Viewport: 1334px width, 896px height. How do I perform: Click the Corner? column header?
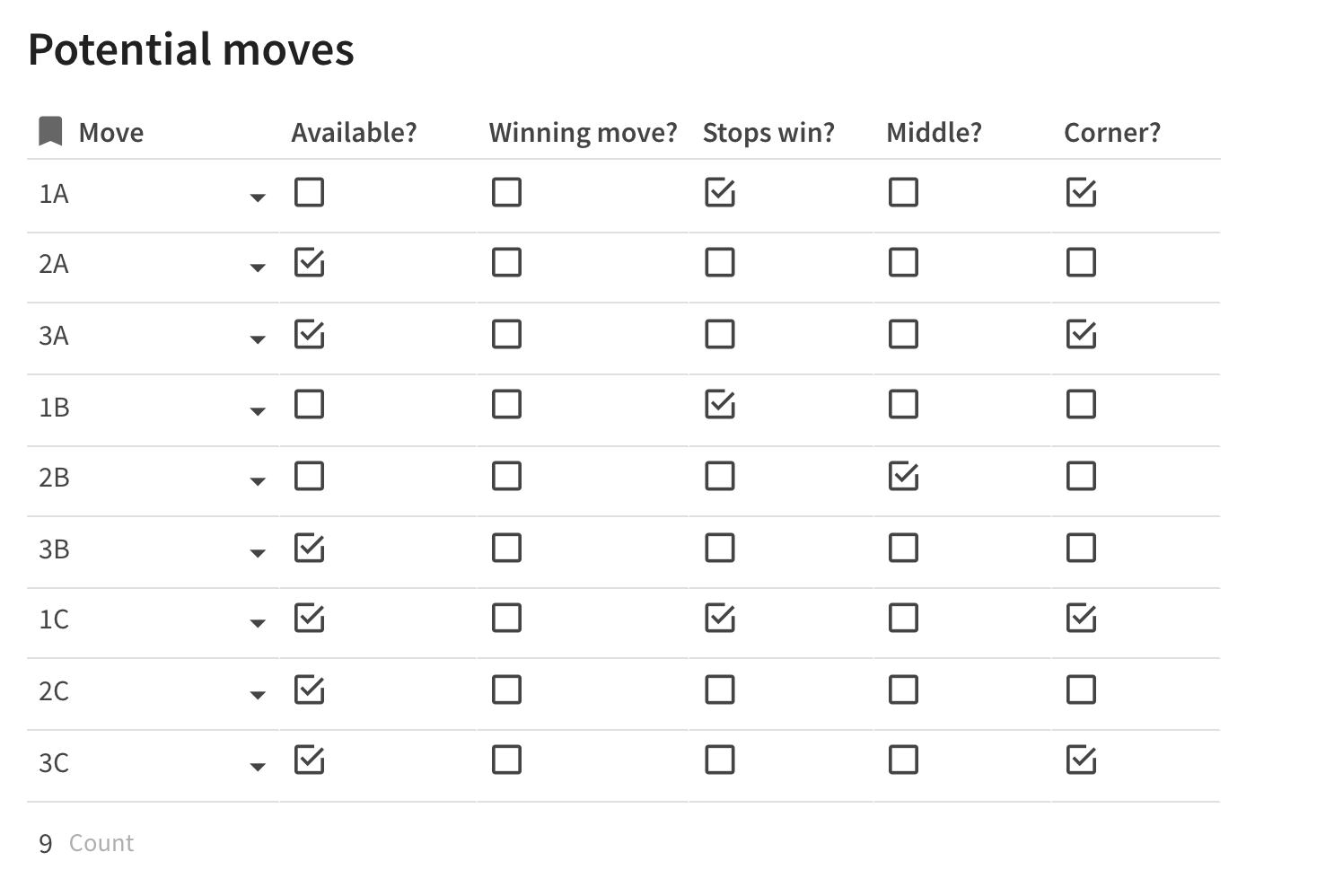pos(1111,132)
